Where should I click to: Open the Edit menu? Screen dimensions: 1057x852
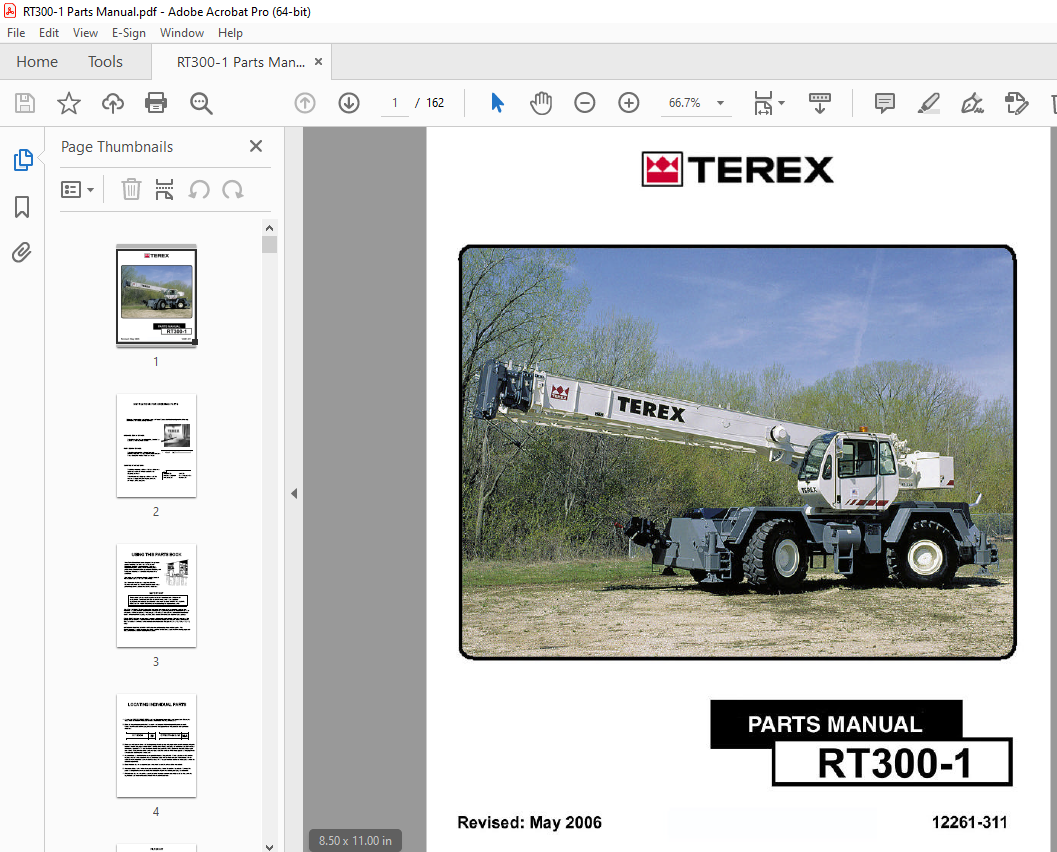tap(49, 32)
